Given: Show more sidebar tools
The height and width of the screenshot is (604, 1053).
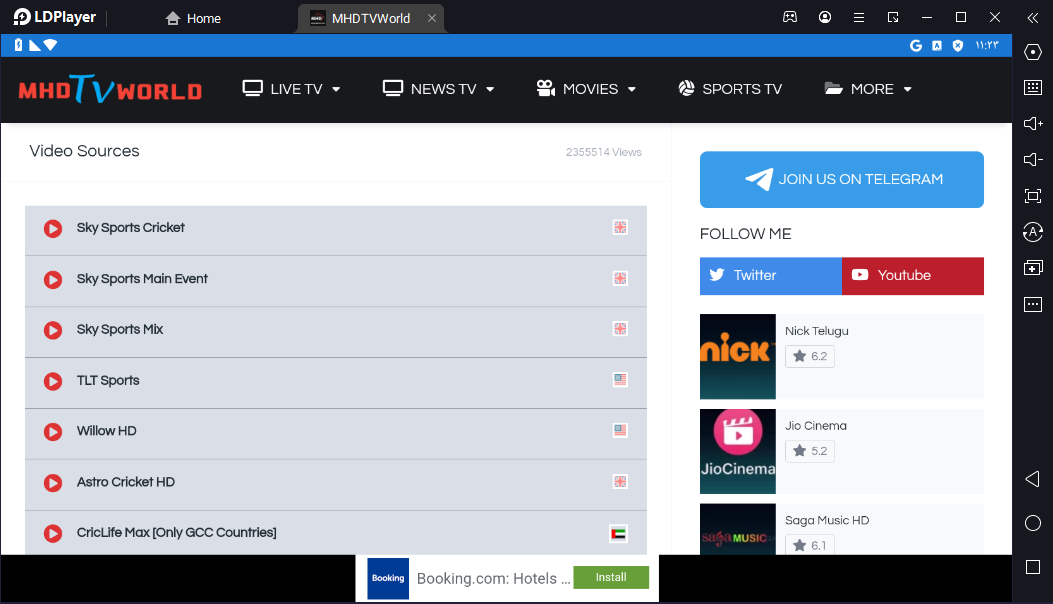Looking at the screenshot, I should click(x=1033, y=304).
